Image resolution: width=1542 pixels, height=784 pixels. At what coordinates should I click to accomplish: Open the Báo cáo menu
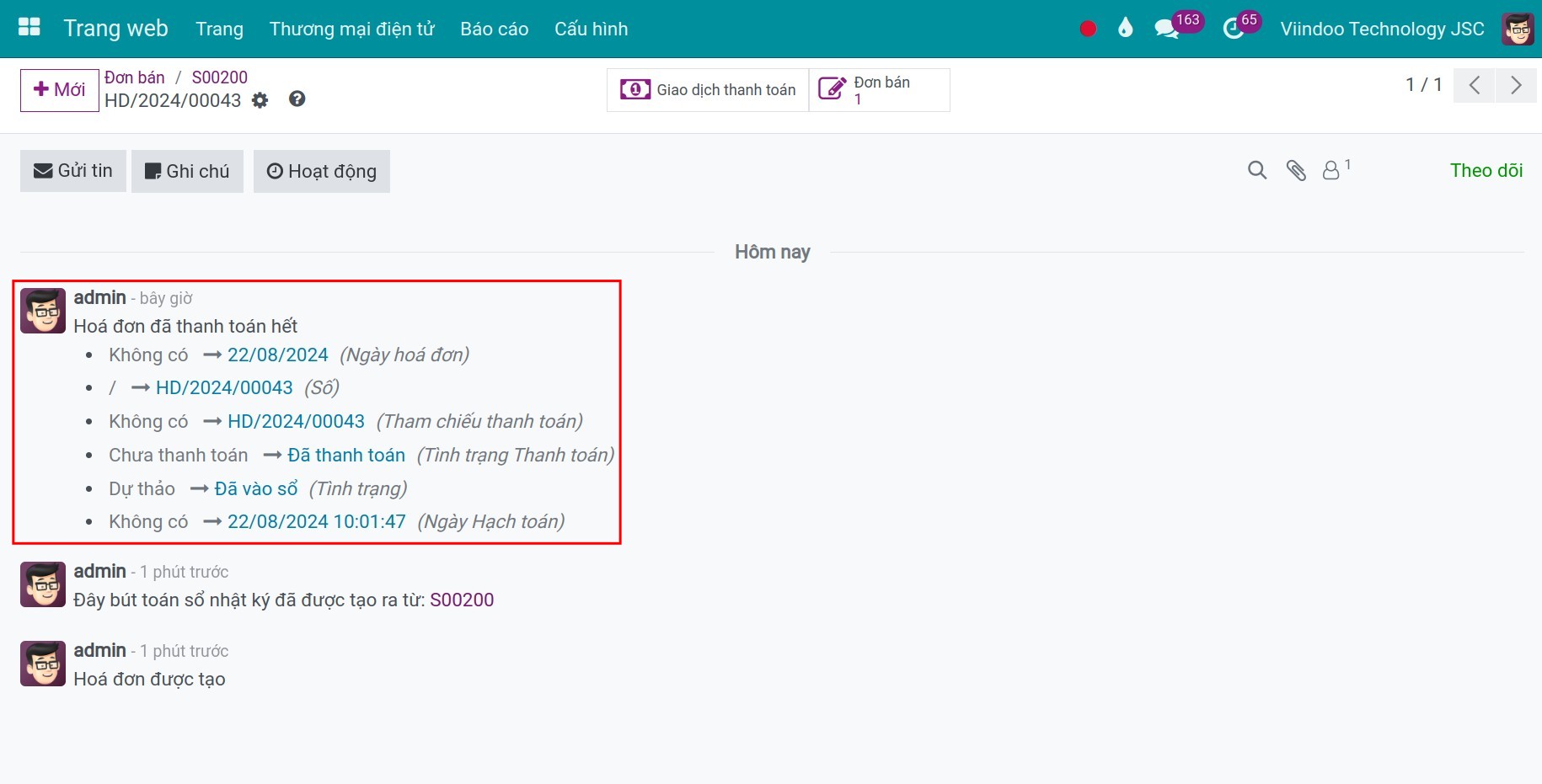[495, 29]
